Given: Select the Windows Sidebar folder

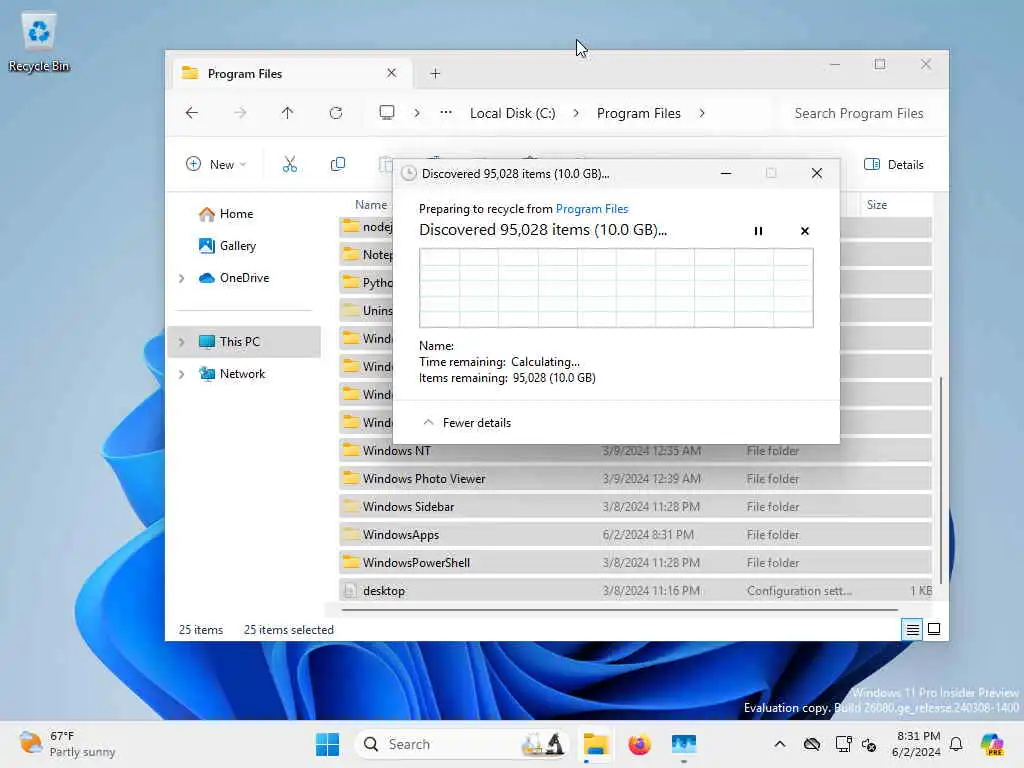Looking at the screenshot, I should point(635,507).
